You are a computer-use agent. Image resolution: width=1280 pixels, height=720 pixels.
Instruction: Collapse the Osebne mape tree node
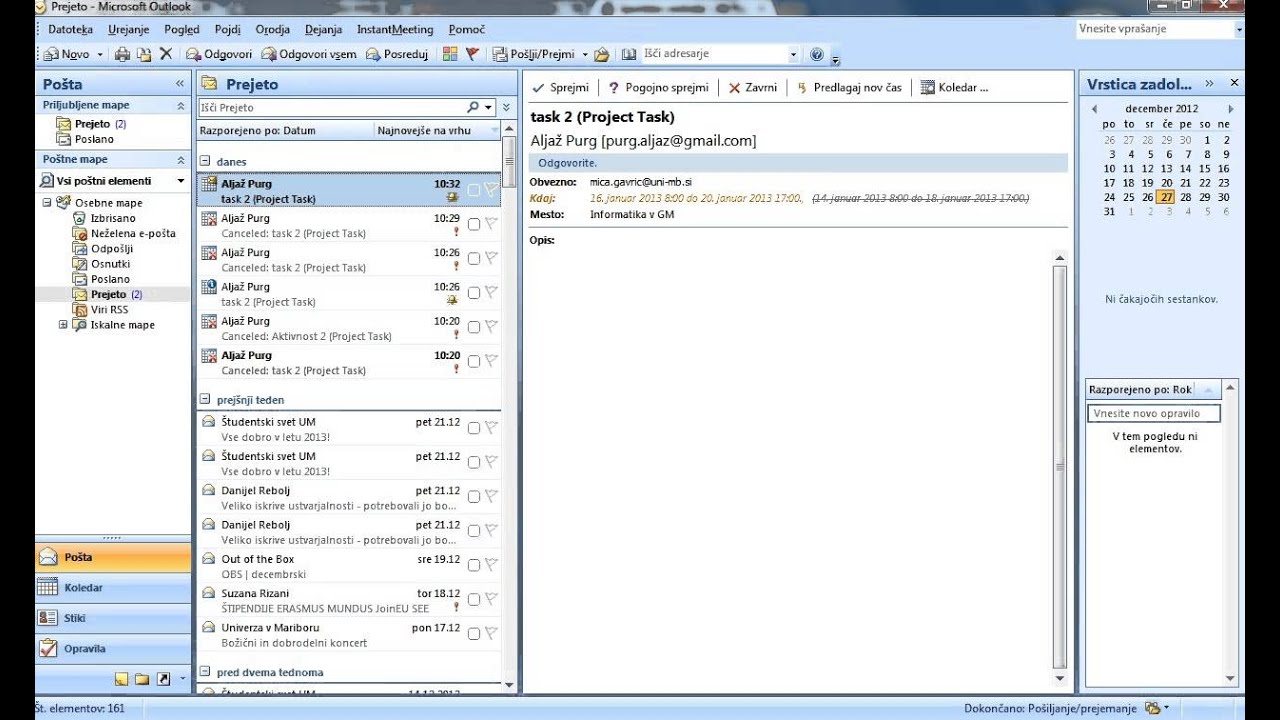click(x=46, y=203)
